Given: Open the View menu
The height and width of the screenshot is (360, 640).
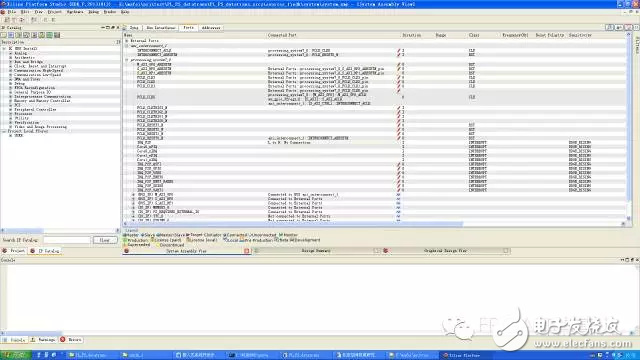Looking at the screenshot, I should point(38,12).
